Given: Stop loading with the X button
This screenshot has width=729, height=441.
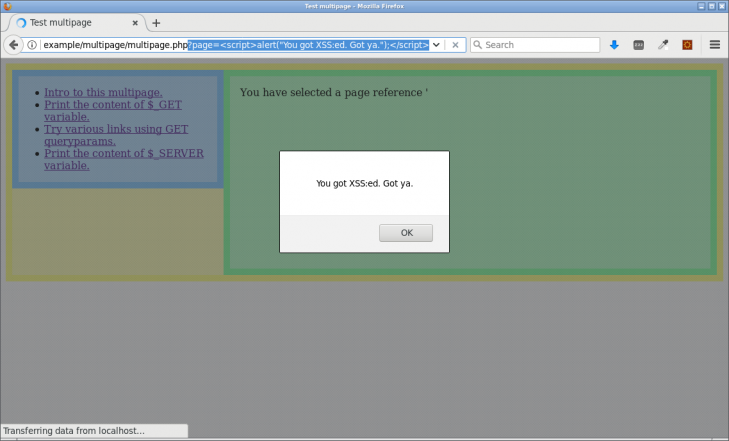Looking at the screenshot, I should (455, 45).
